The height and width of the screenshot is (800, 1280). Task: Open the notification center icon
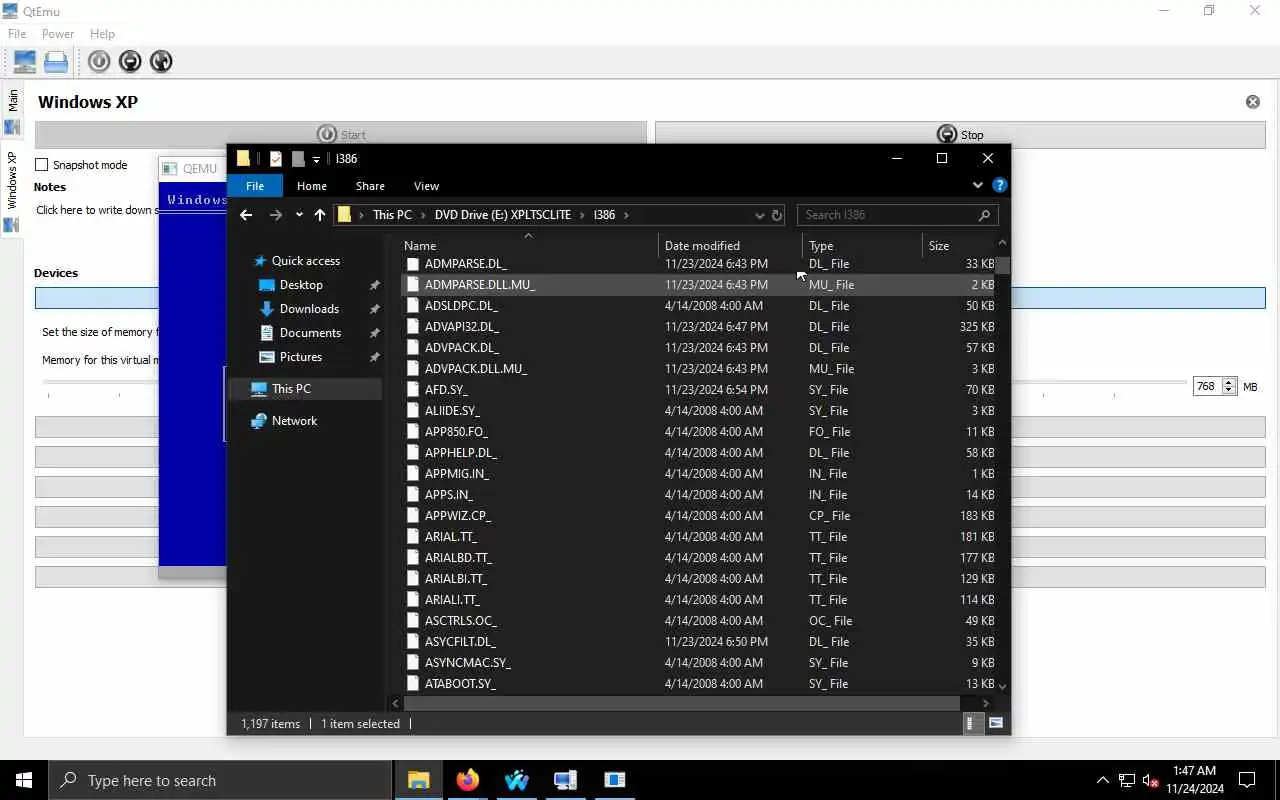(x=1247, y=780)
